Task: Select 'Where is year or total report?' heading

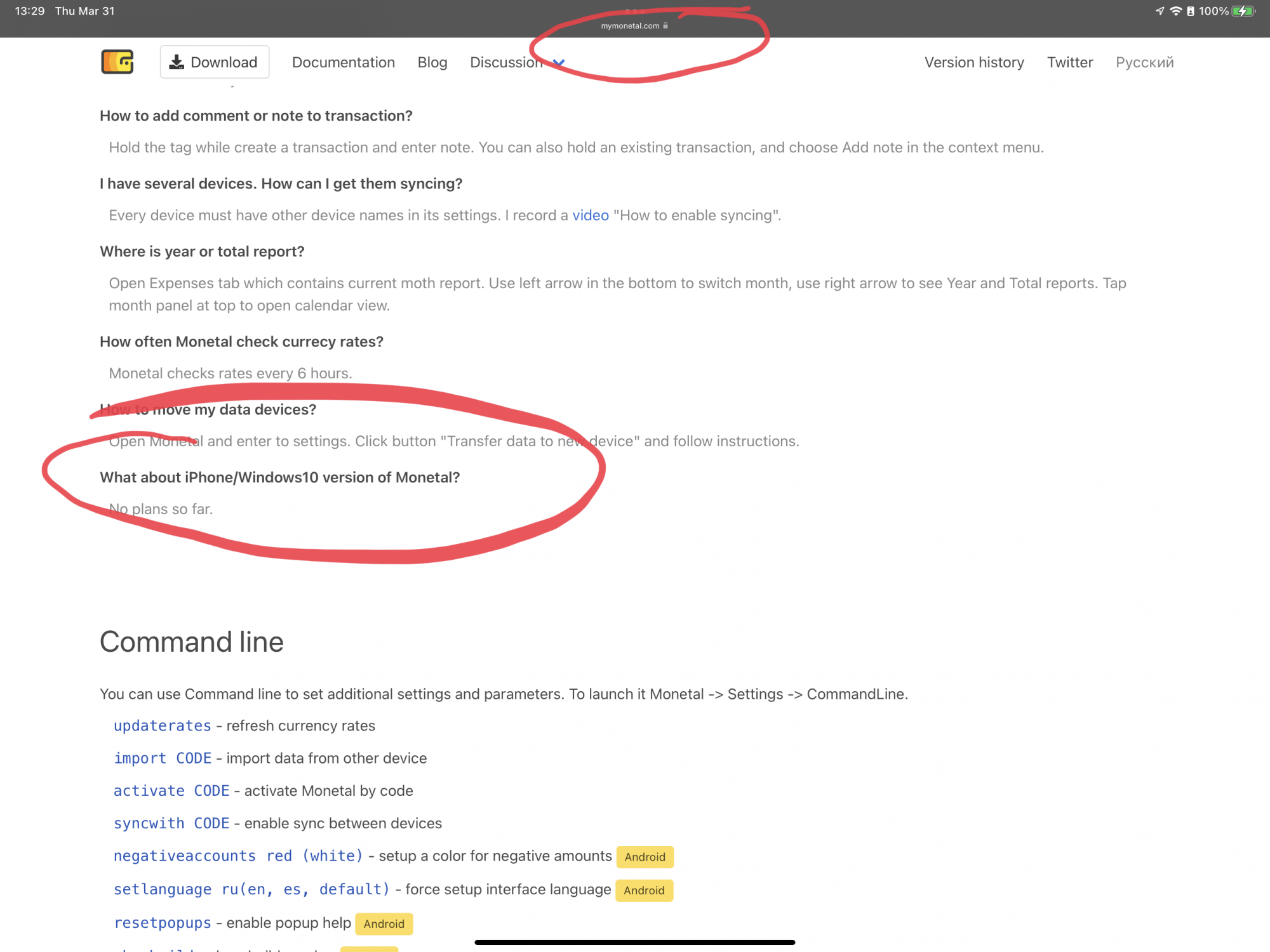Action: (x=202, y=251)
